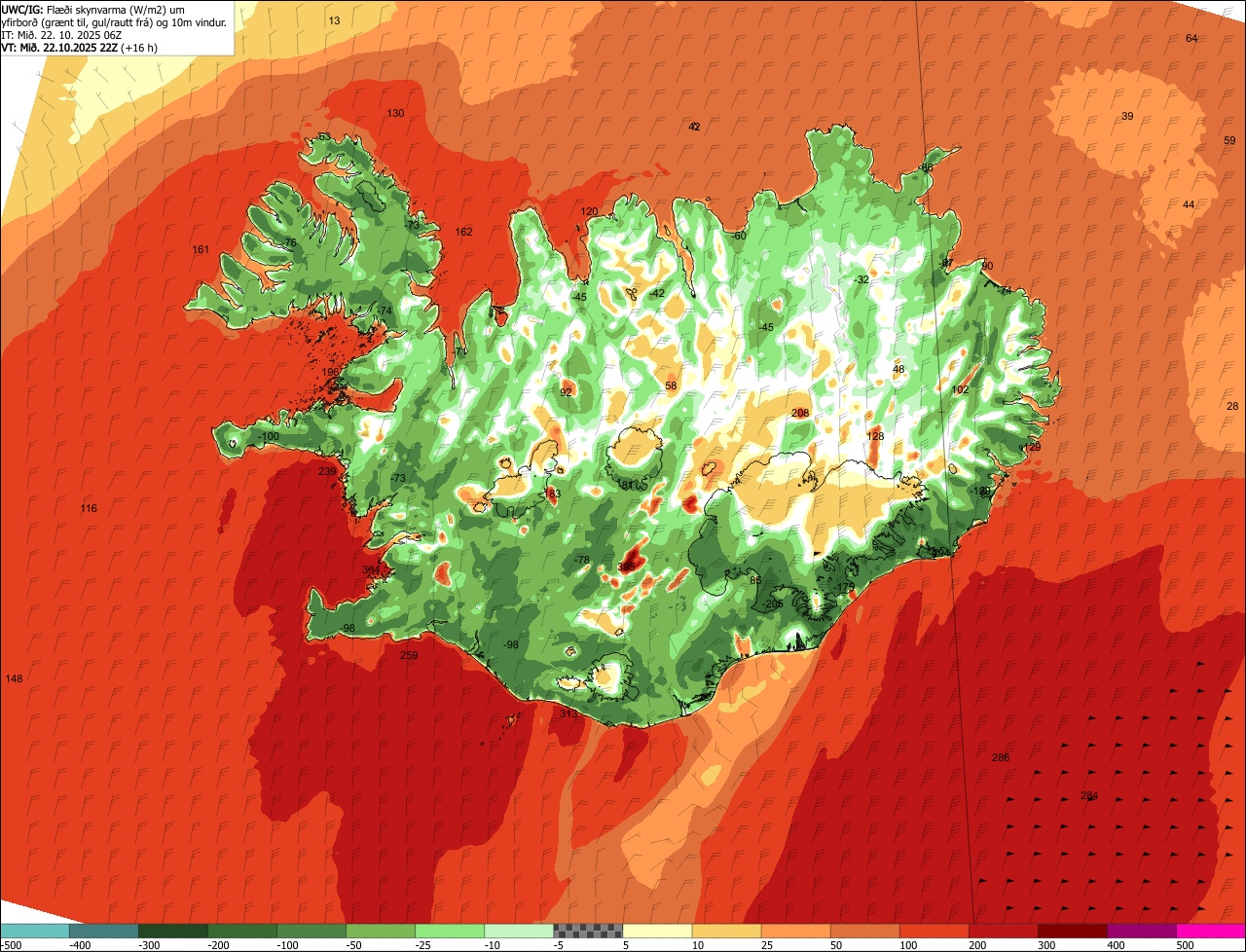Click the value 102 on the map
1246x952 pixels.
(961, 389)
